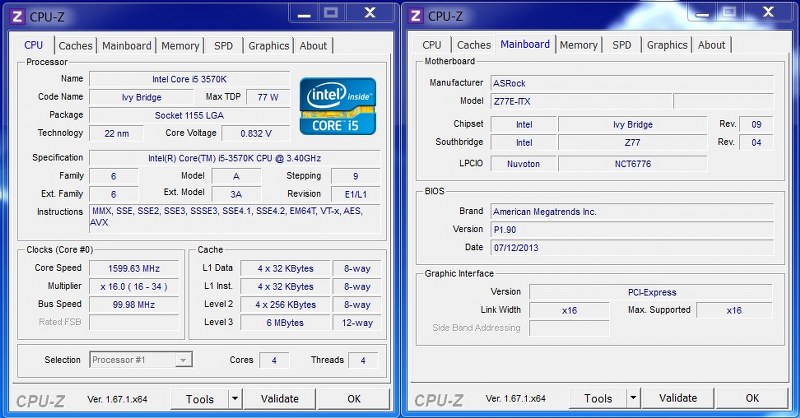Click the LPCIO vendor Nuvoton
Image resolution: width=800 pixels, height=418 pixels.
pyautogui.click(x=523, y=164)
